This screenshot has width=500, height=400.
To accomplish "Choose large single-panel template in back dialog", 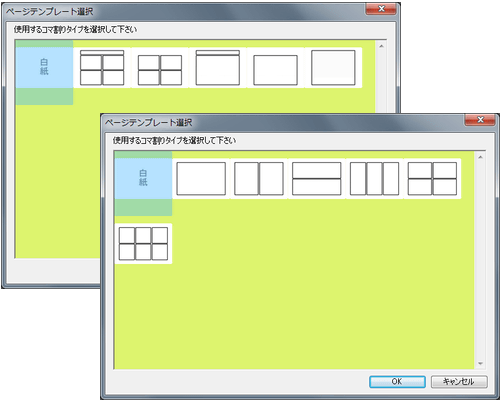I will tap(333, 68).
